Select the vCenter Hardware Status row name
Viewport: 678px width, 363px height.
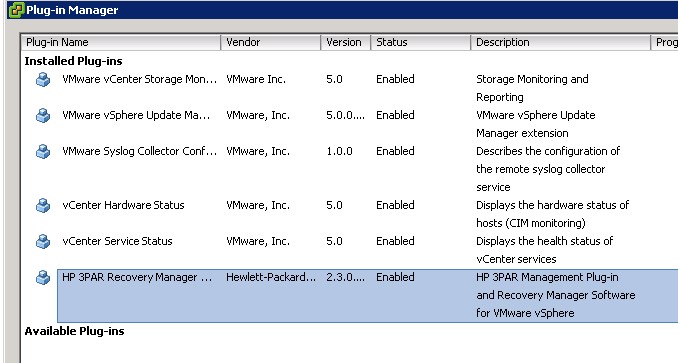(x=123, y=205)
